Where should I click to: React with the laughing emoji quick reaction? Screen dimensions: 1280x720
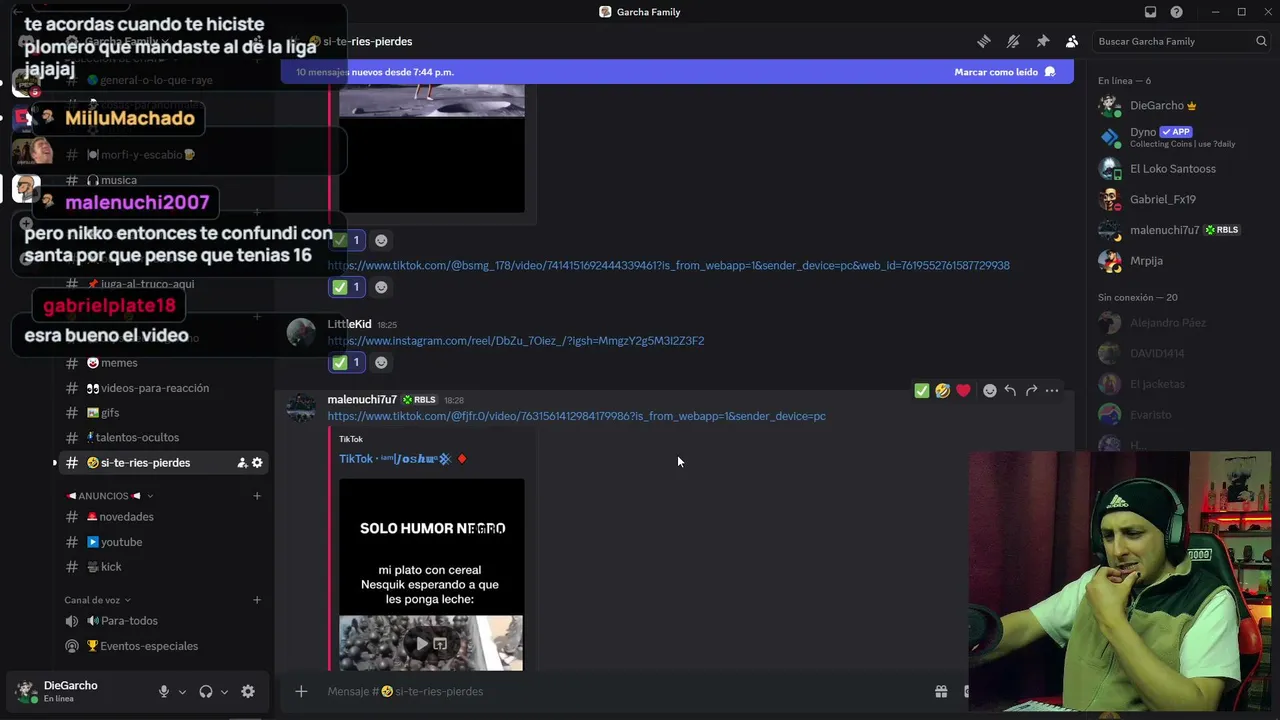pyautogui.click(x=942, y=391)
